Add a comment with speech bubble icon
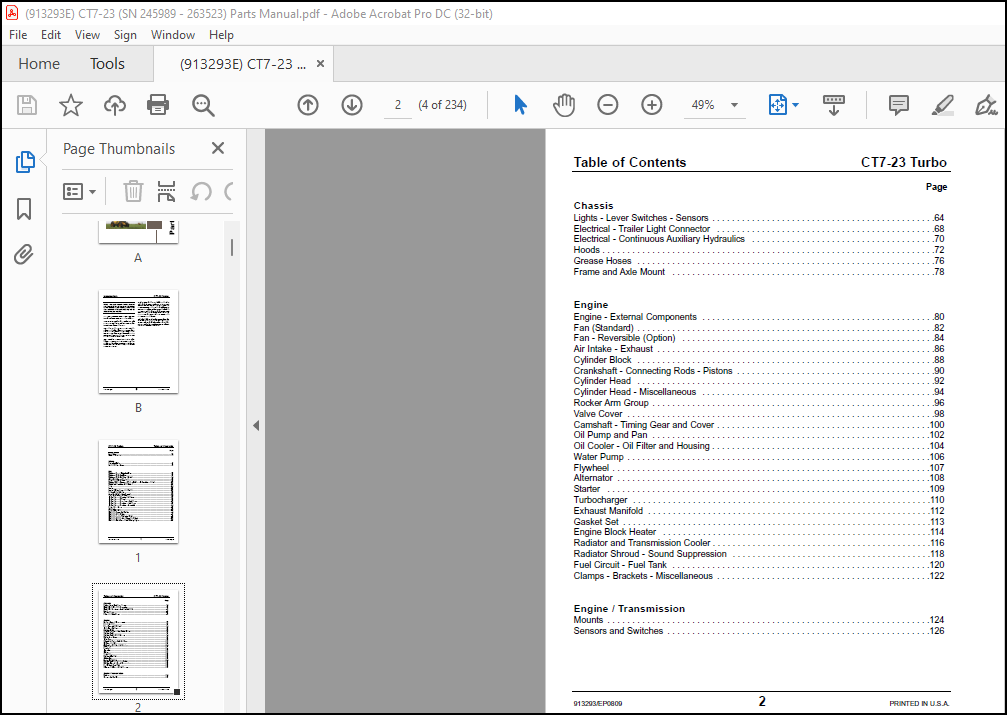 click(898, 105)
